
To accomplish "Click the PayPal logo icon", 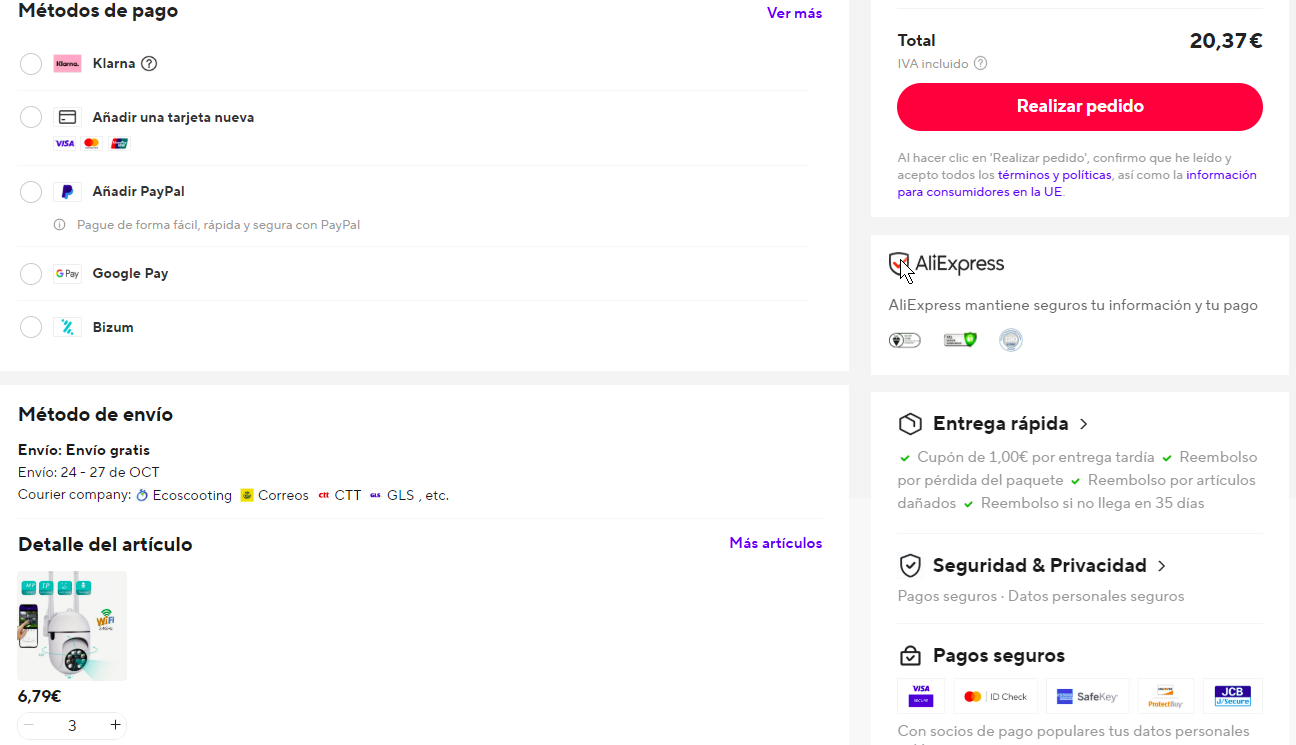I will (67, 192).
